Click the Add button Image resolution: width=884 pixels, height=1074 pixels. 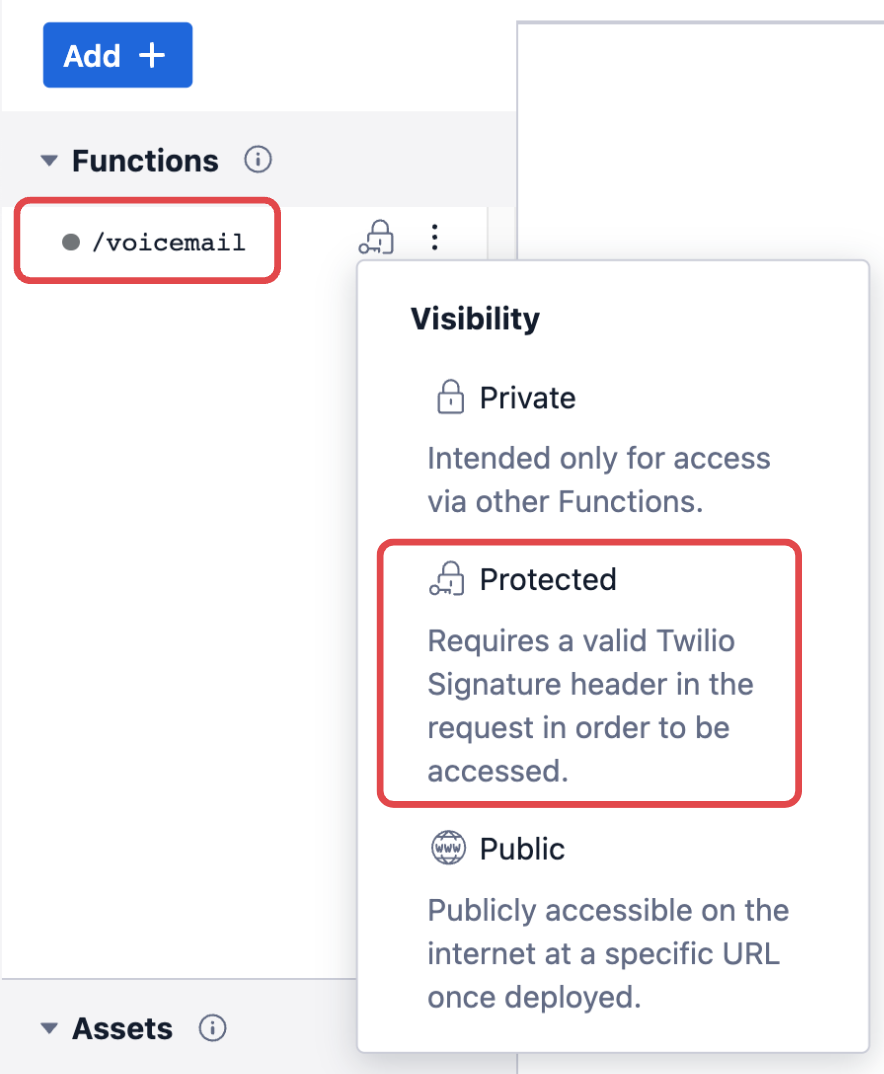tap(117, 56)
